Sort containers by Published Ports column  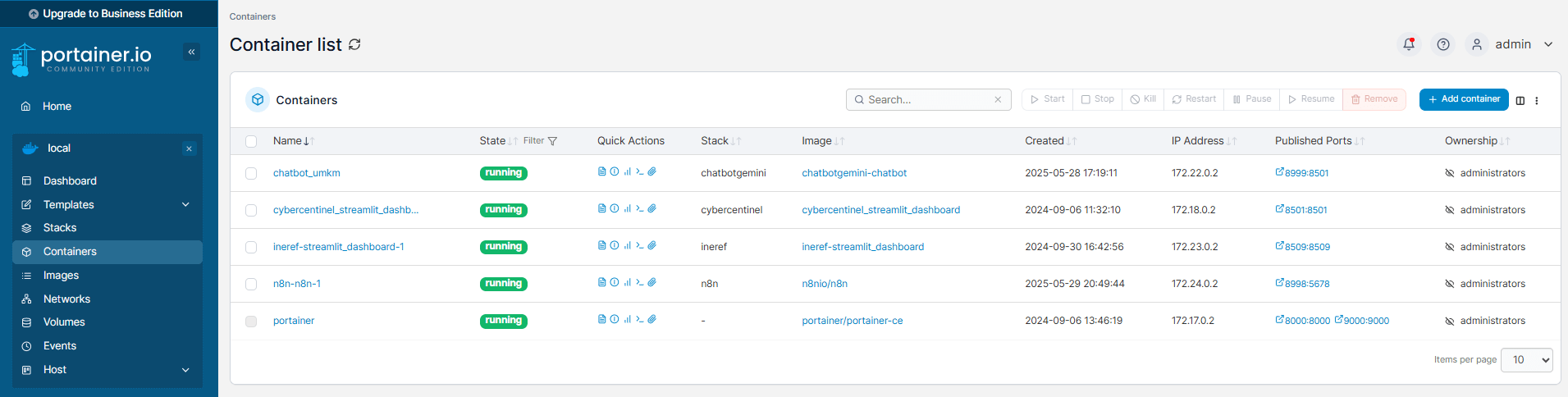[x=1319, y=141]
